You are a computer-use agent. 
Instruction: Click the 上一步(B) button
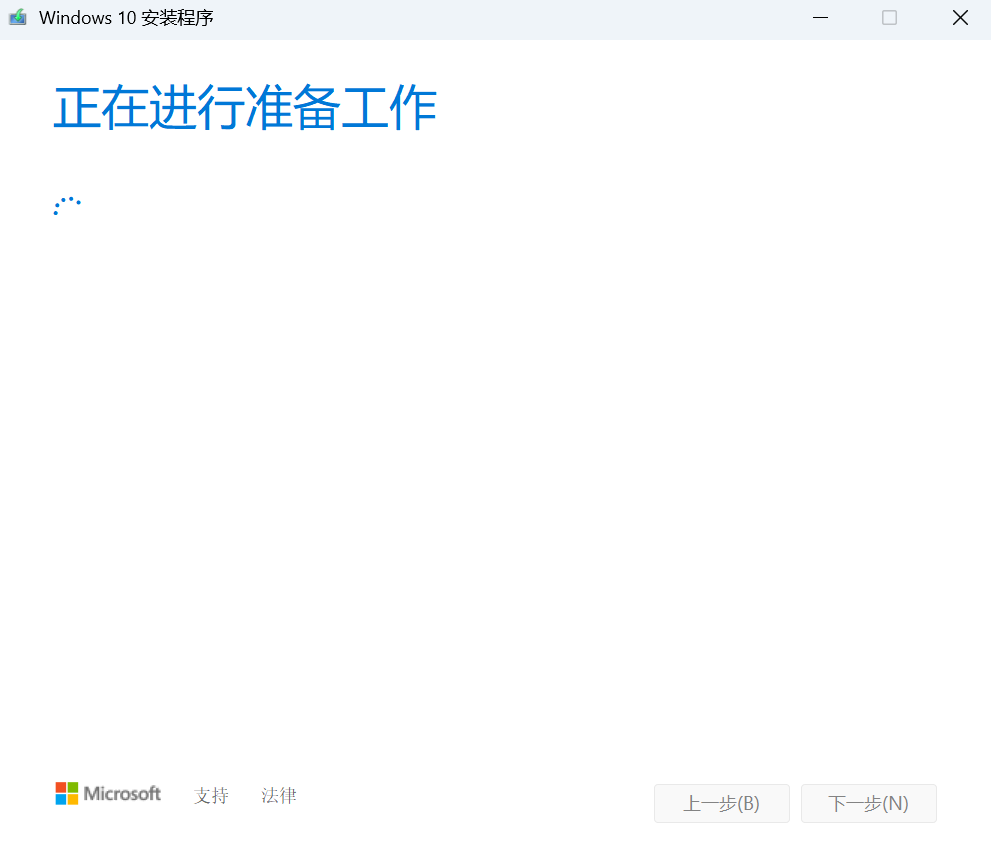pos(722,804)
